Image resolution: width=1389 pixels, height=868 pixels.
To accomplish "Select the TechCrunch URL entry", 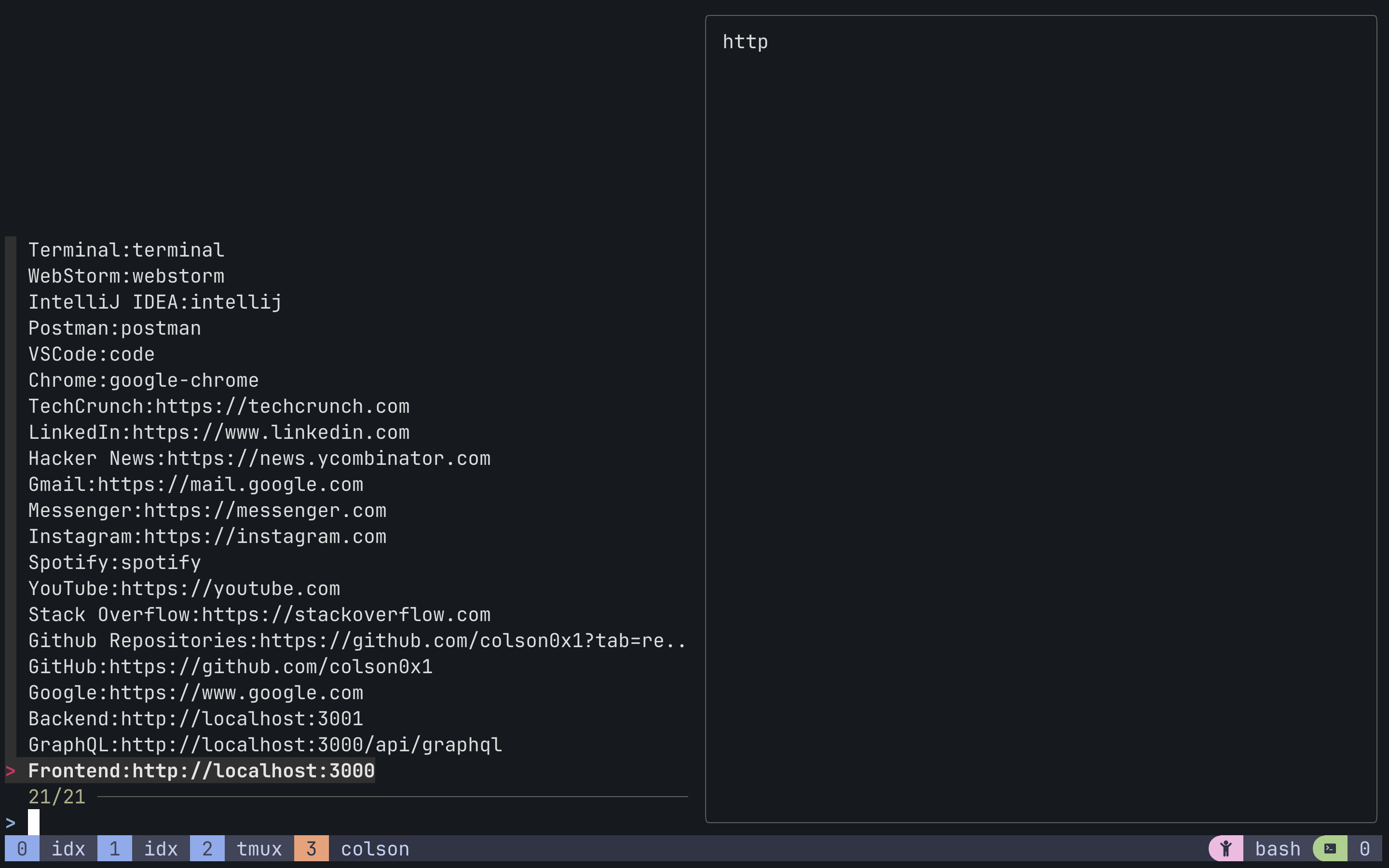I will click(x=218, y=406).
